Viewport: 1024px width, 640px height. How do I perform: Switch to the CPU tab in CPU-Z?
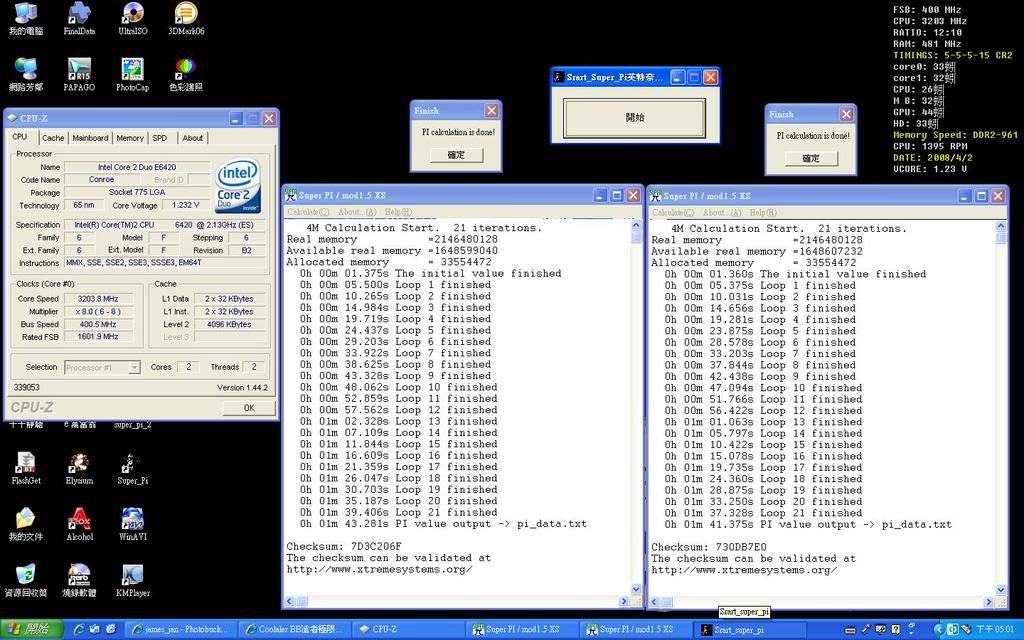pos(20,137)
